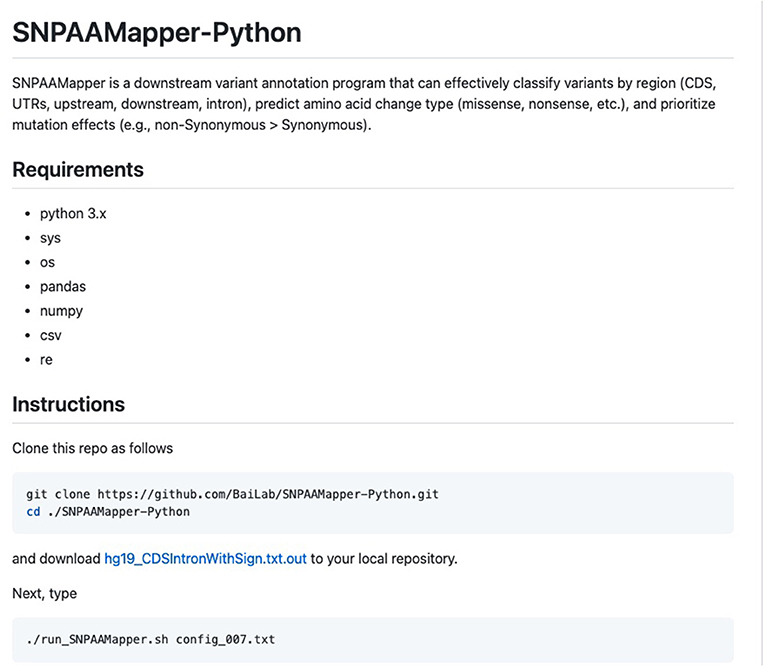765x666 pixels.
Task: Select the csv requirement list item
Action: (51, 336)
